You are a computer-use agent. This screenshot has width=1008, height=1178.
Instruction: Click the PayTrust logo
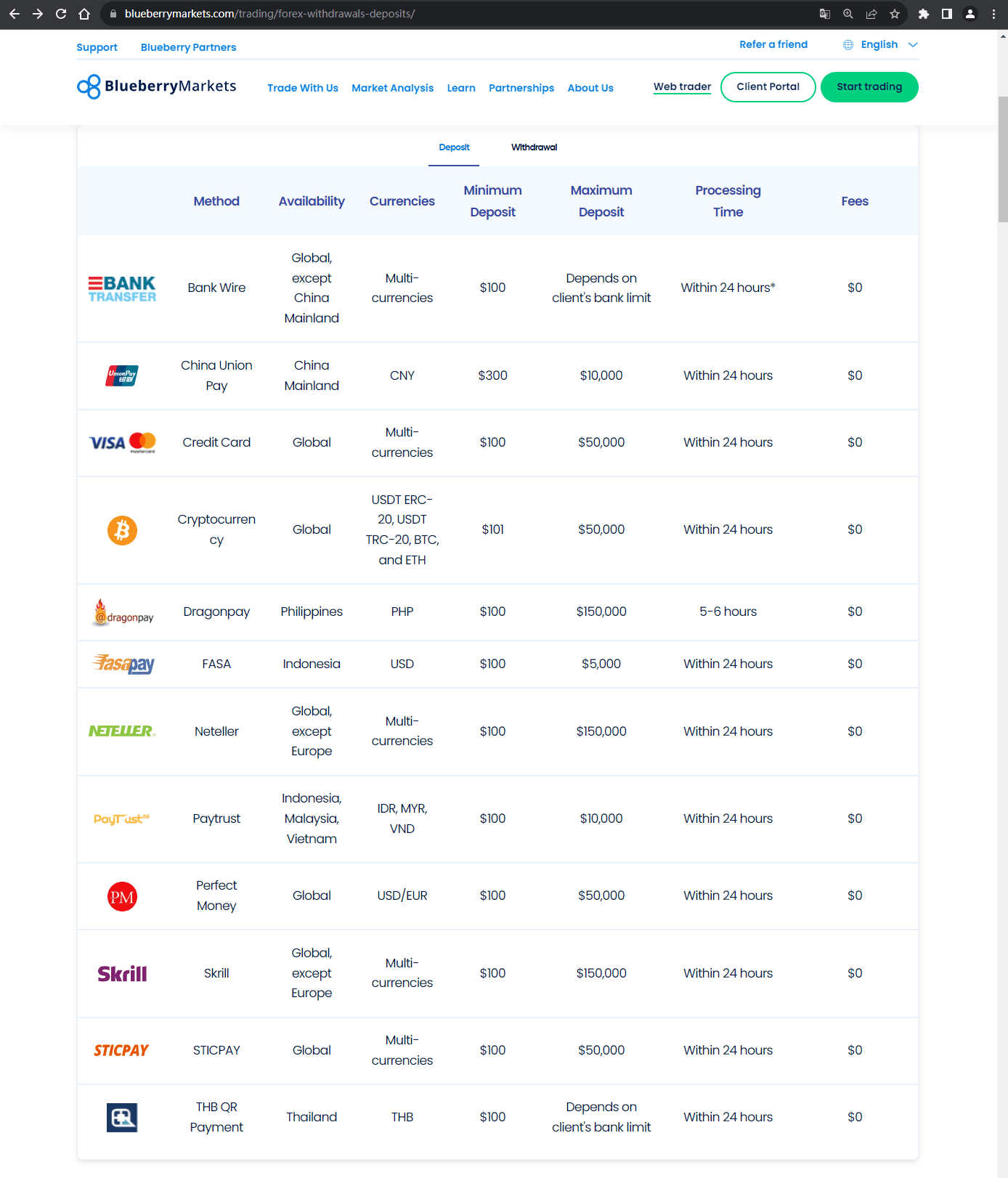pyautogui.click(x=121, y=819)
